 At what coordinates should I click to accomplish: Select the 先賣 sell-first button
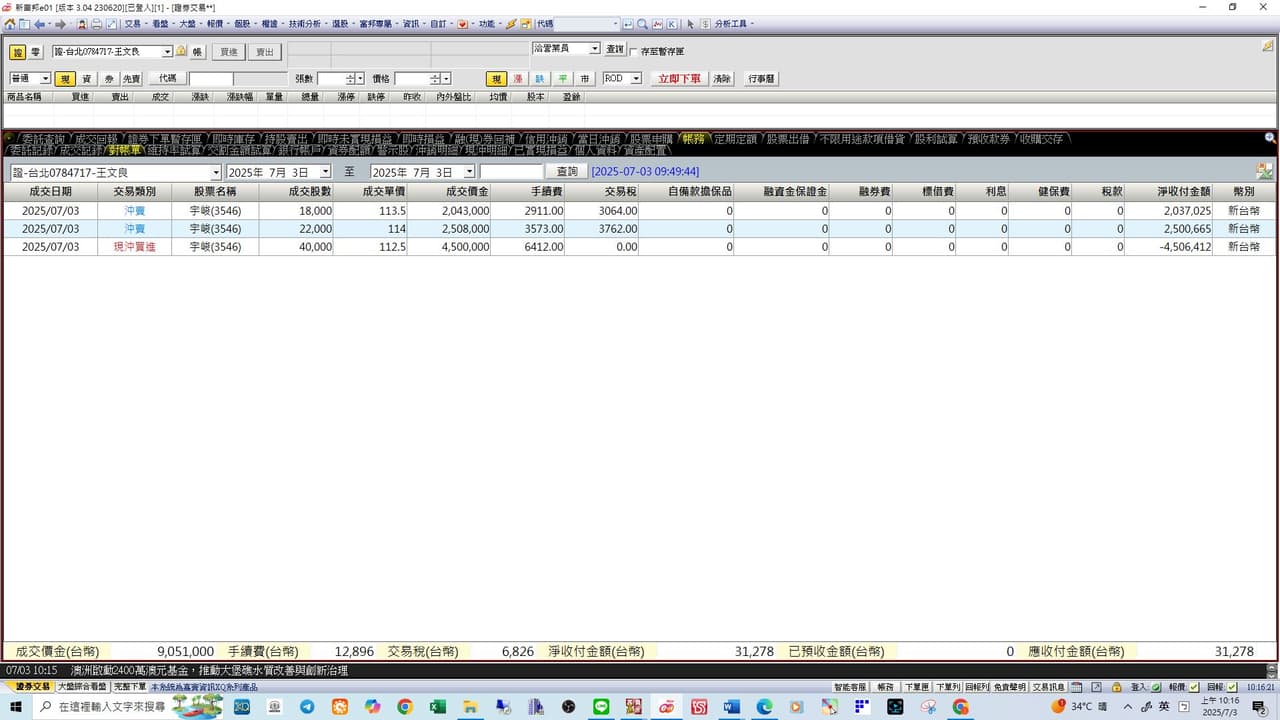pos(132,79)
